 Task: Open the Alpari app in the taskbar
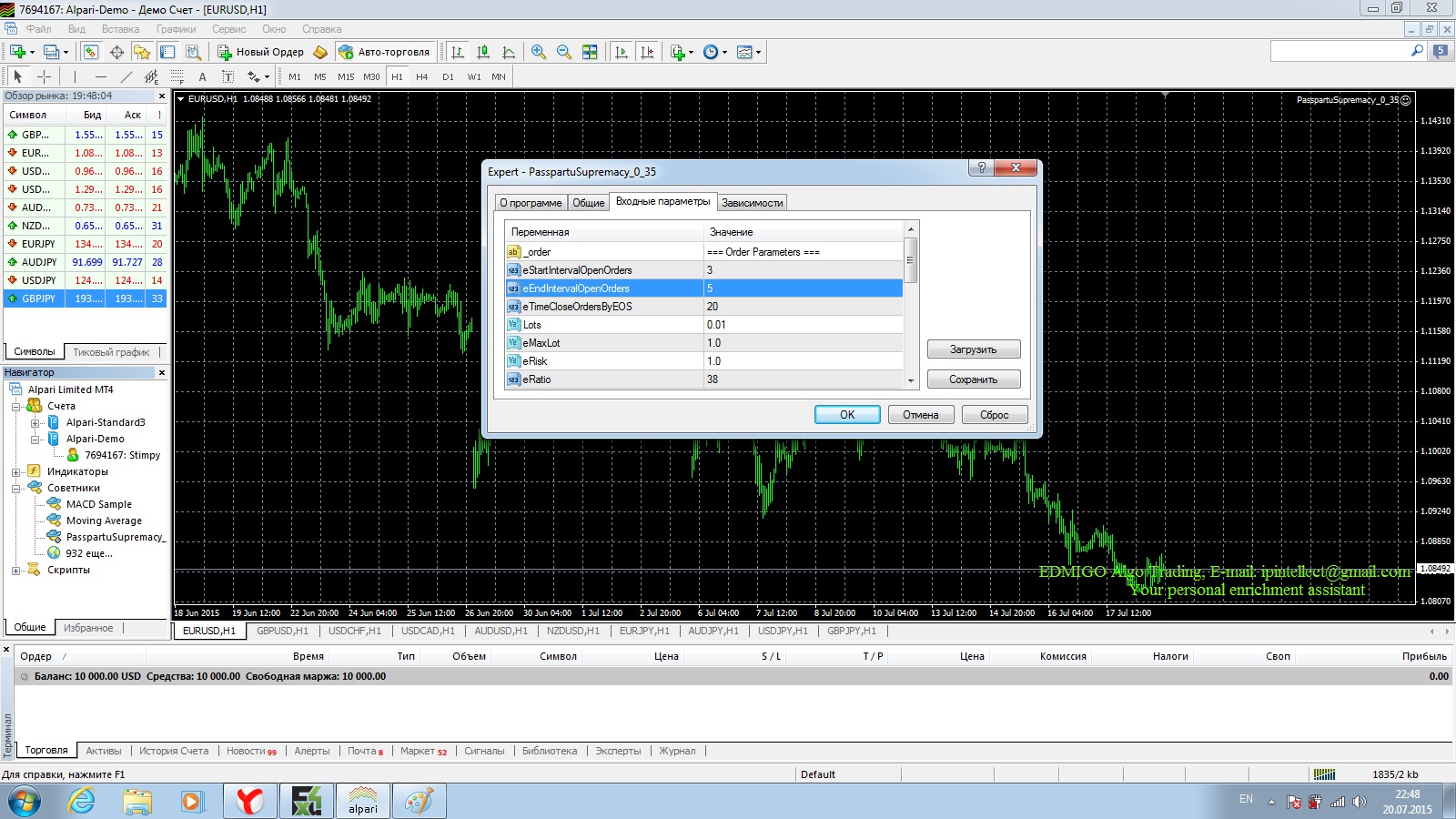click(363, 802)
